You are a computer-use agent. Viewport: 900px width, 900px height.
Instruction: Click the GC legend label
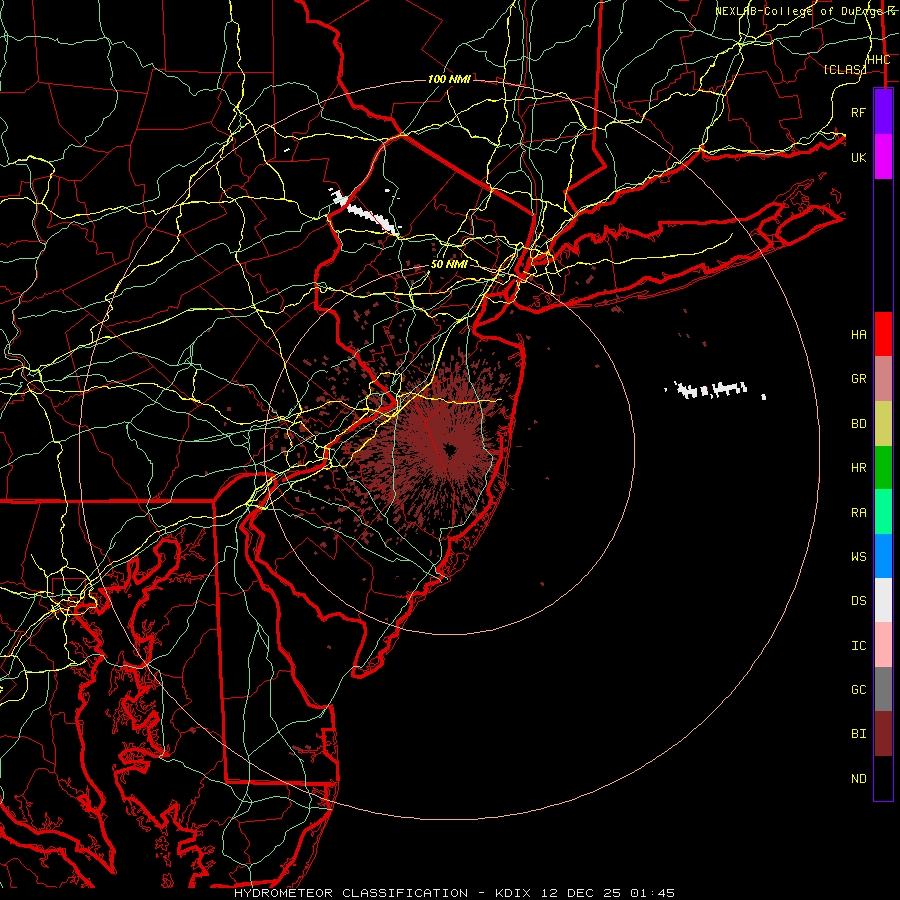point(858,690)
